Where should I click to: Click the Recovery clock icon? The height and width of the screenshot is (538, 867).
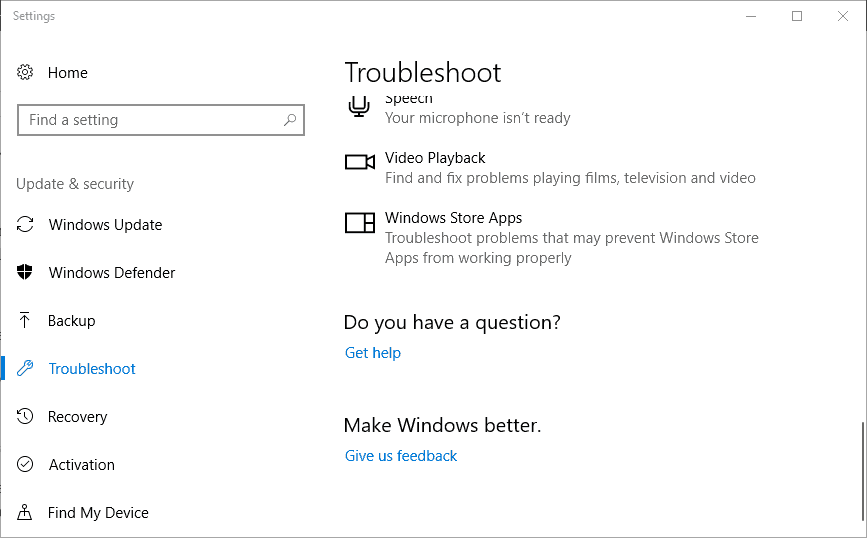click(25, 416)
